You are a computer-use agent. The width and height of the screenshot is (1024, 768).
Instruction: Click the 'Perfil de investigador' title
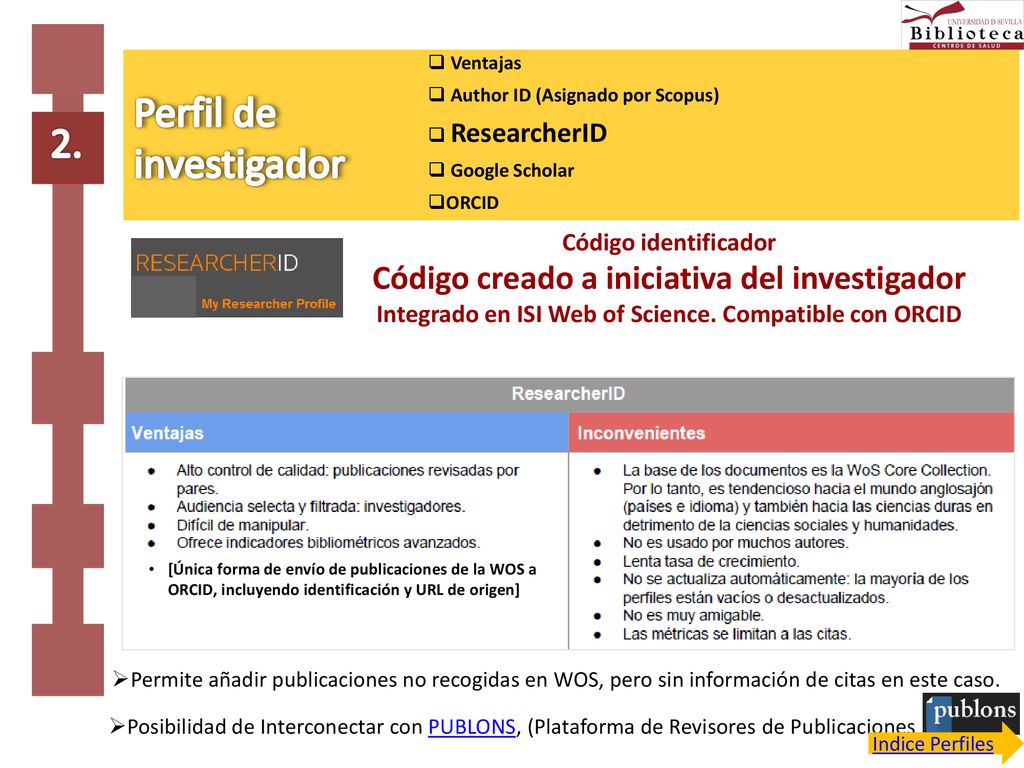click(x=239, y=138)
